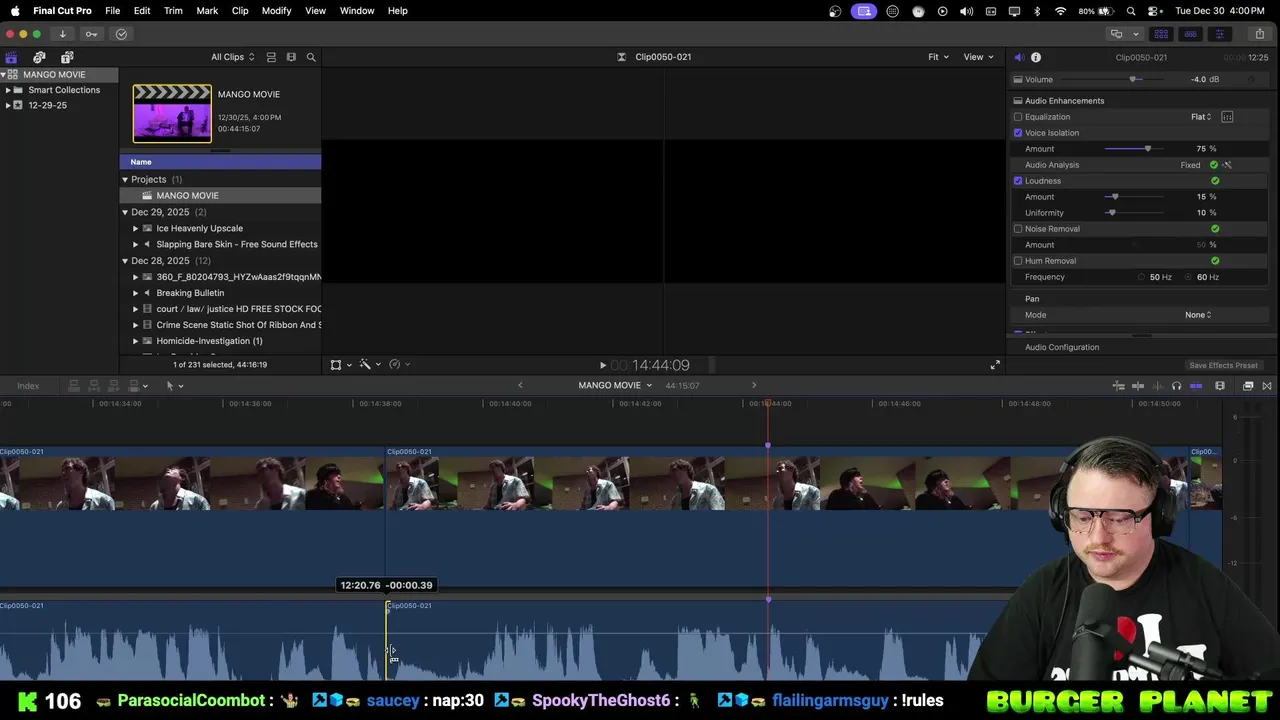
Task: Enable the Equalization checkbox
Action: click(1018, 117)
